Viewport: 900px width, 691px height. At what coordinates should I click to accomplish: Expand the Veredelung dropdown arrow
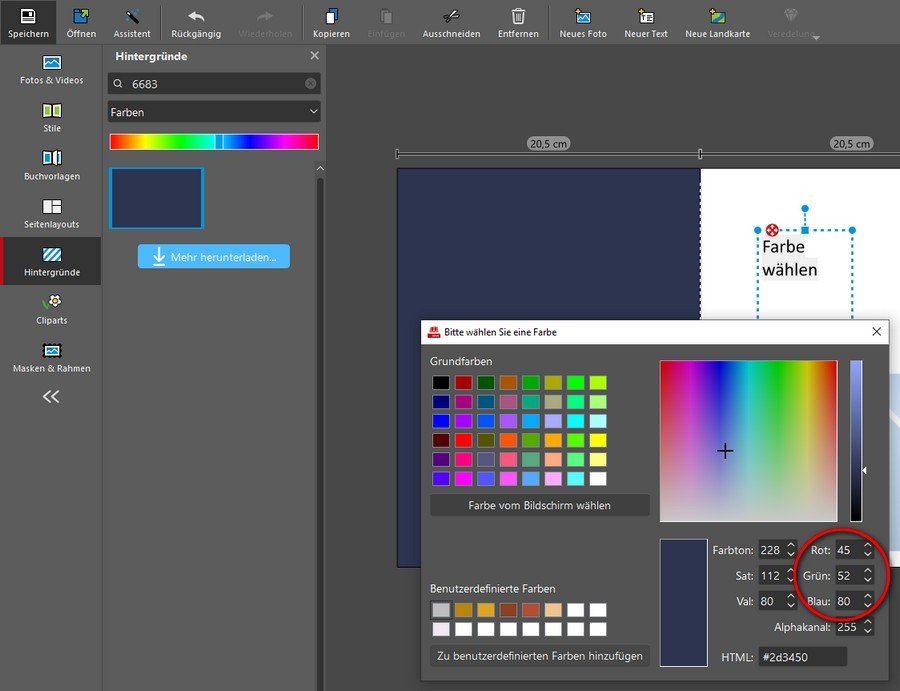point(816,38)
